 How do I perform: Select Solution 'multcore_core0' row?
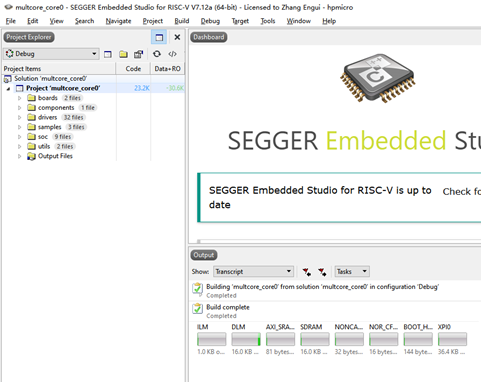click(93, 78)
